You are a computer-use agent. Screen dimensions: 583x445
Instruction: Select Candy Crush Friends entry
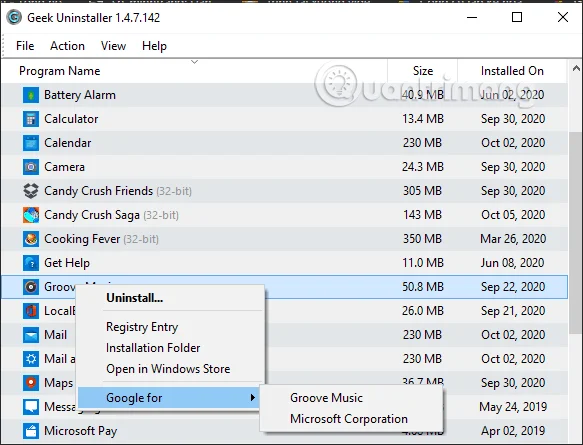(x=118, y=191)
